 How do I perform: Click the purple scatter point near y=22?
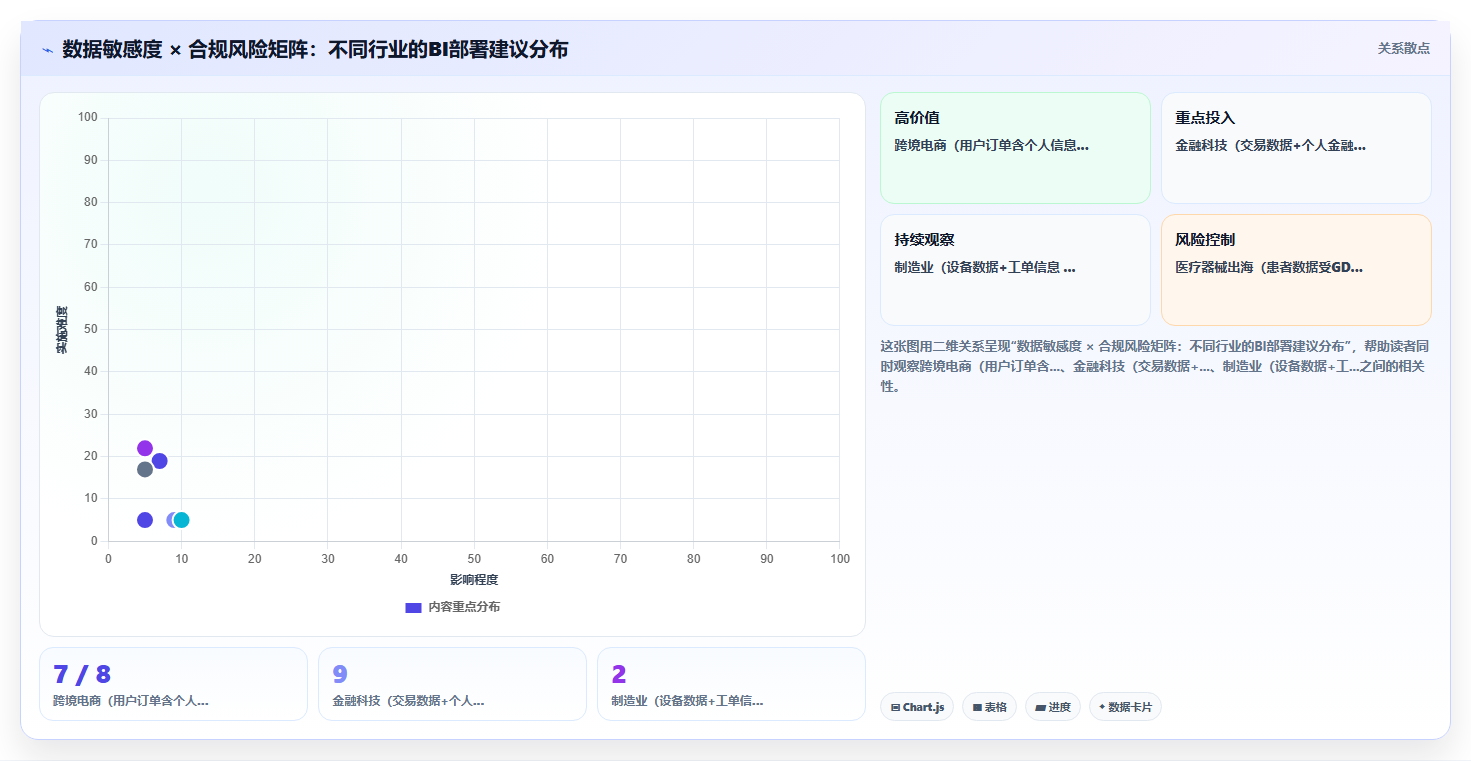coord(145,448)
